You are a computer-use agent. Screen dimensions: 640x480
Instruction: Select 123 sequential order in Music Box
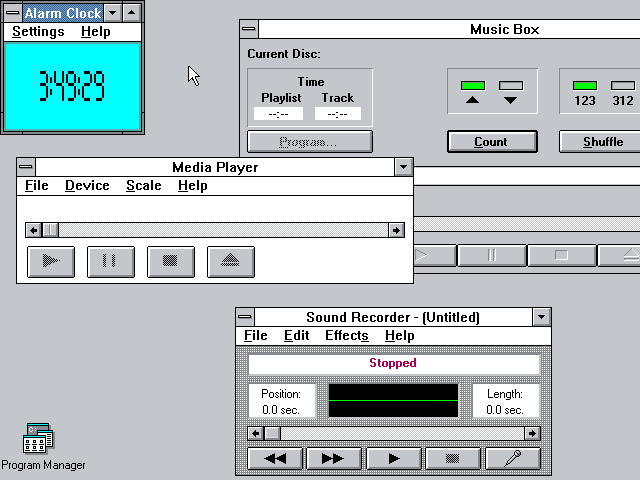(585, 93)
